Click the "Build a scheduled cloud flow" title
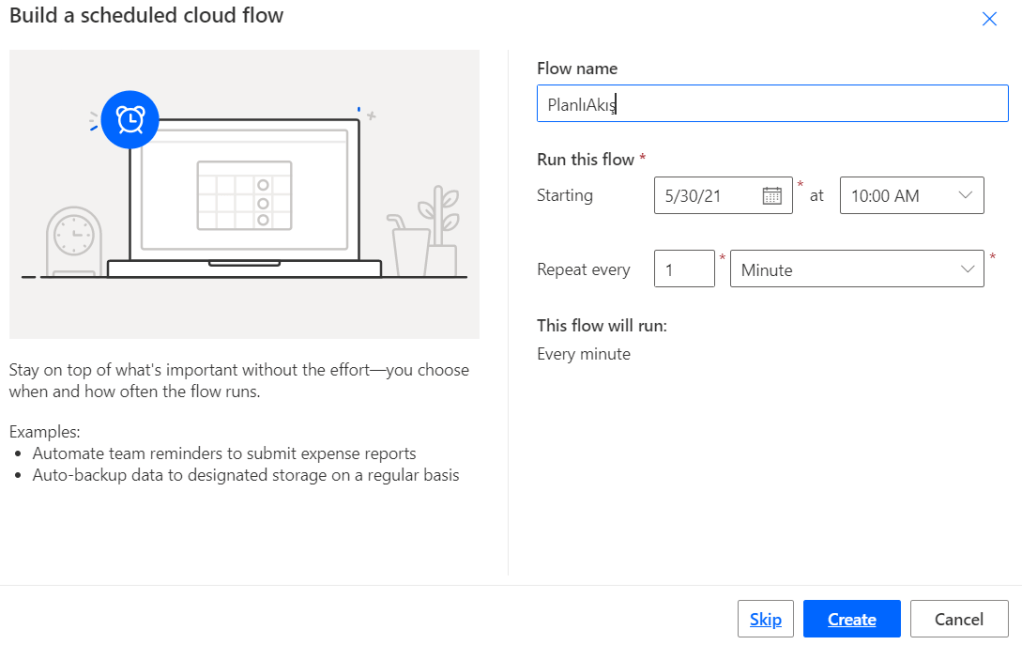 (x=146, y=16)
